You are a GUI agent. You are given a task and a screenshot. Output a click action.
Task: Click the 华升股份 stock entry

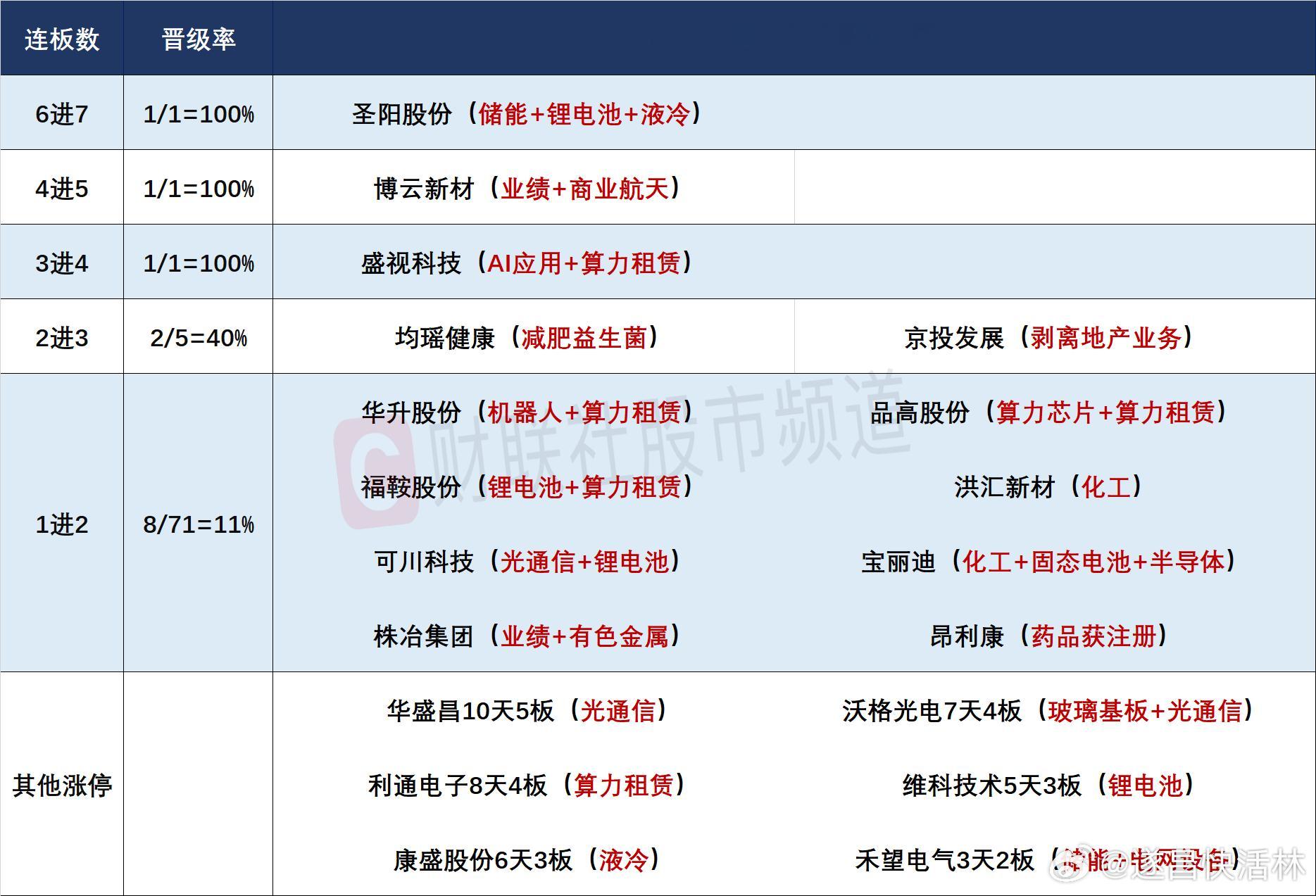(527, 412)
